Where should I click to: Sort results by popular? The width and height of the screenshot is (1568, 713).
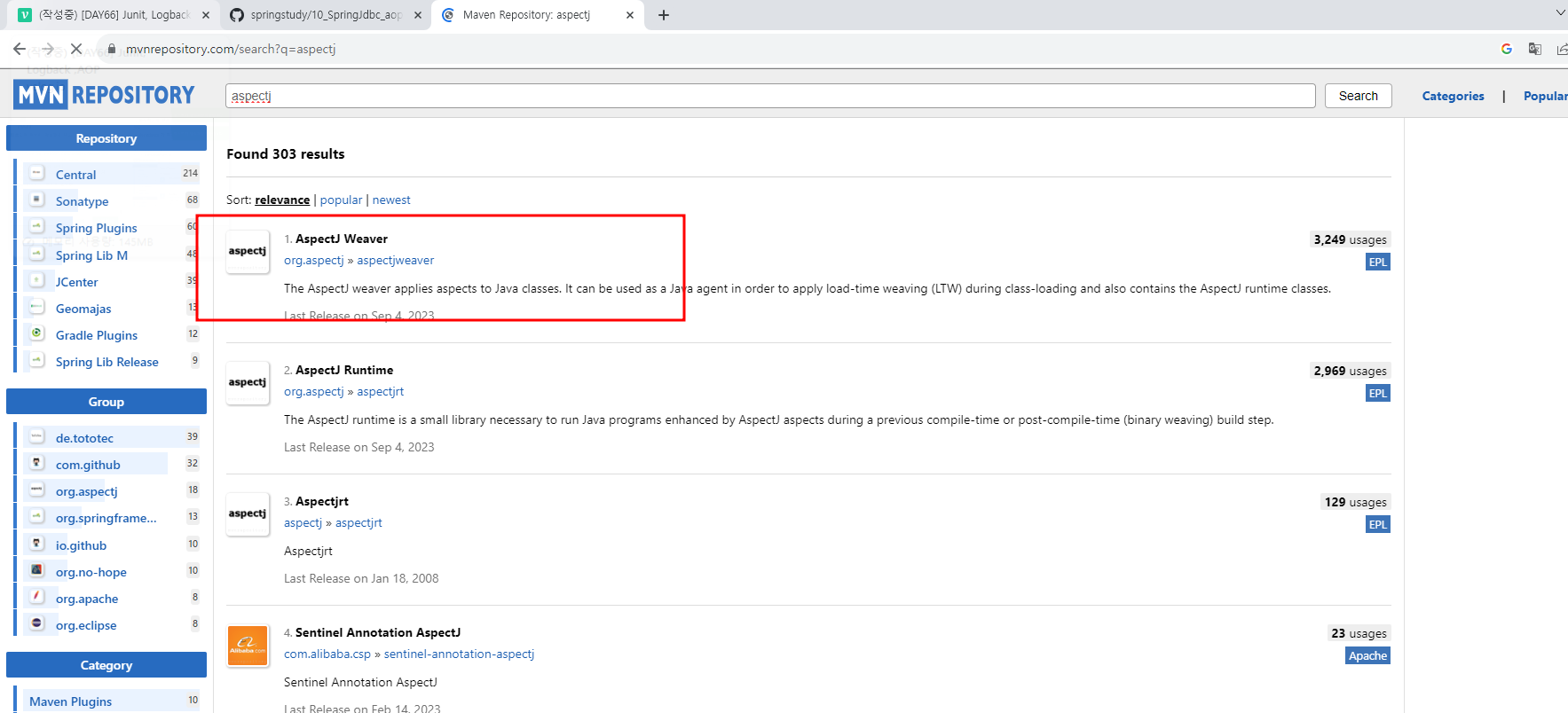[341, 200]
